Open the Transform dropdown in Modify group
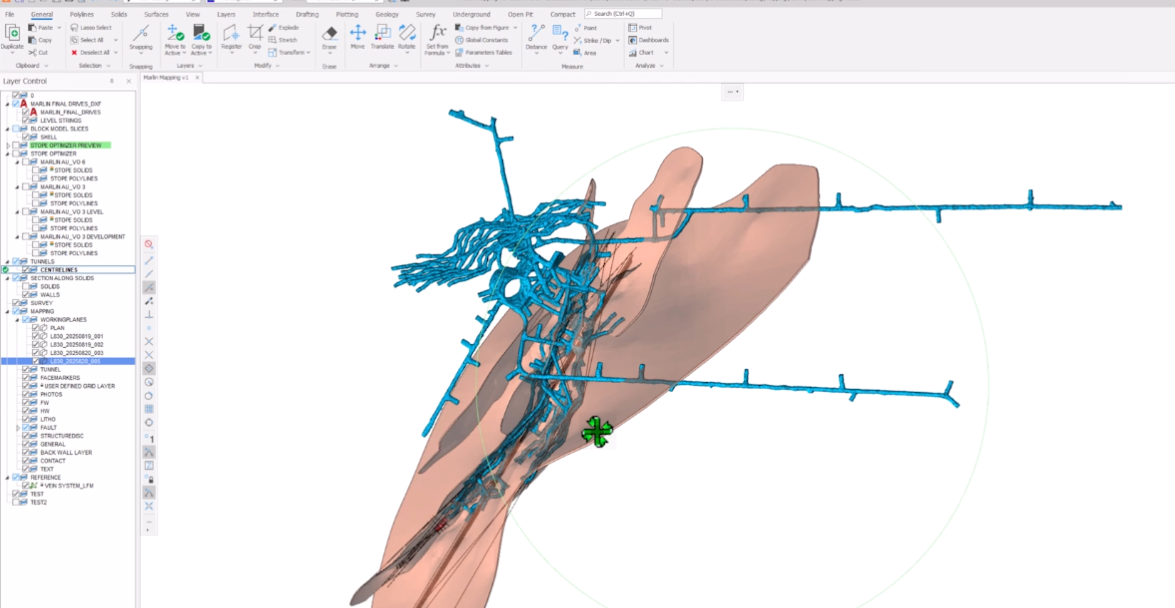 (x=291, y=52)
